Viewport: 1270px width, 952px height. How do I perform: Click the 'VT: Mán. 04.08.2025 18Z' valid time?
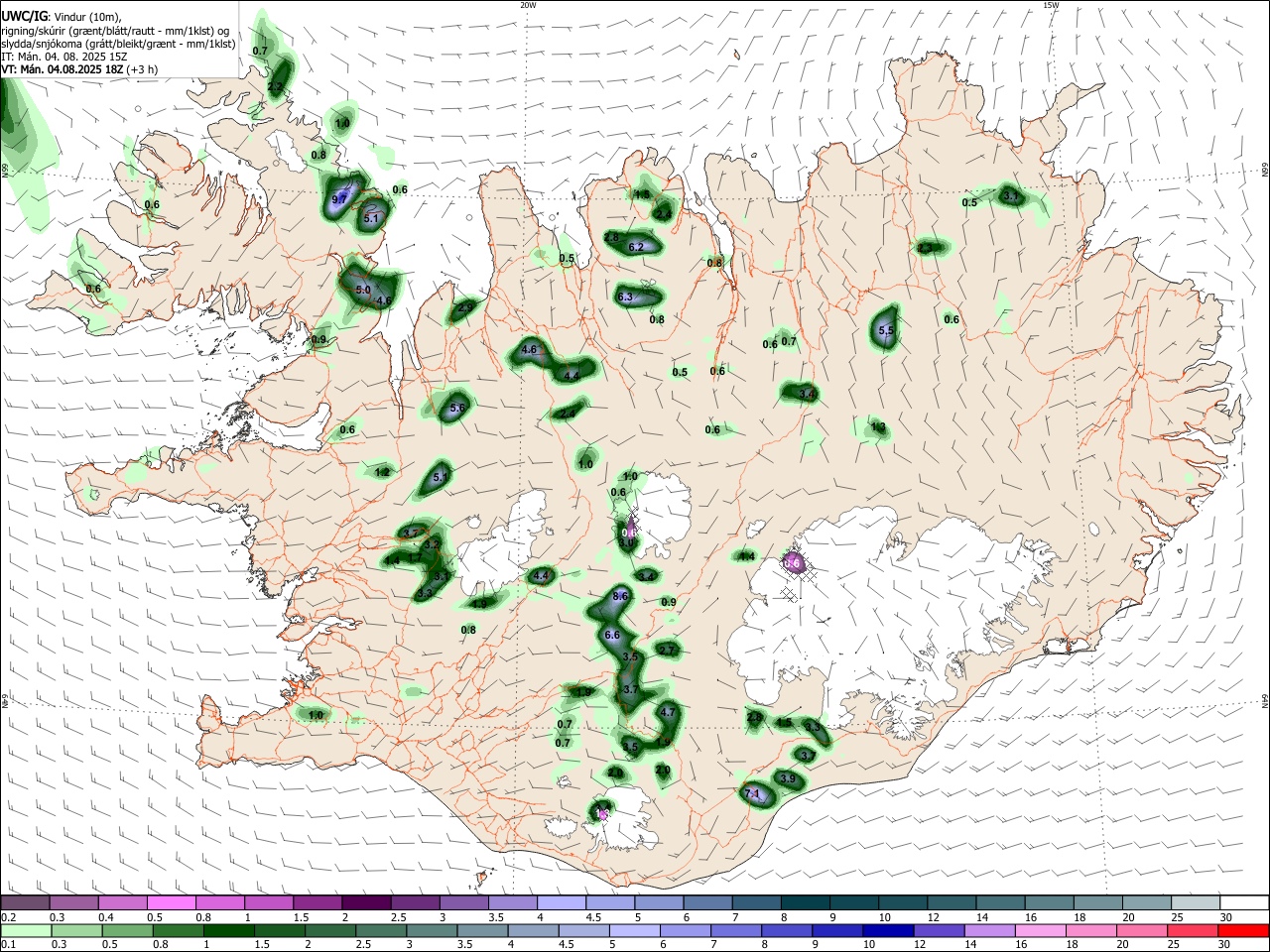(x=62, y=69)
